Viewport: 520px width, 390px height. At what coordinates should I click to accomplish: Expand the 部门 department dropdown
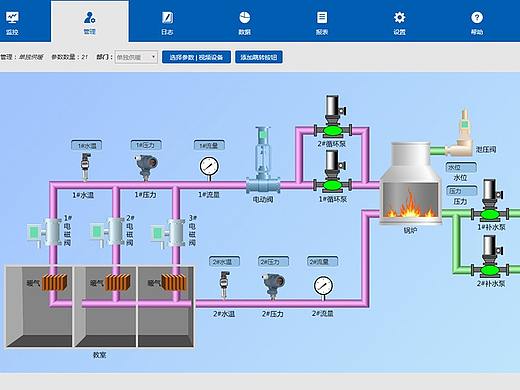[136, 57]
